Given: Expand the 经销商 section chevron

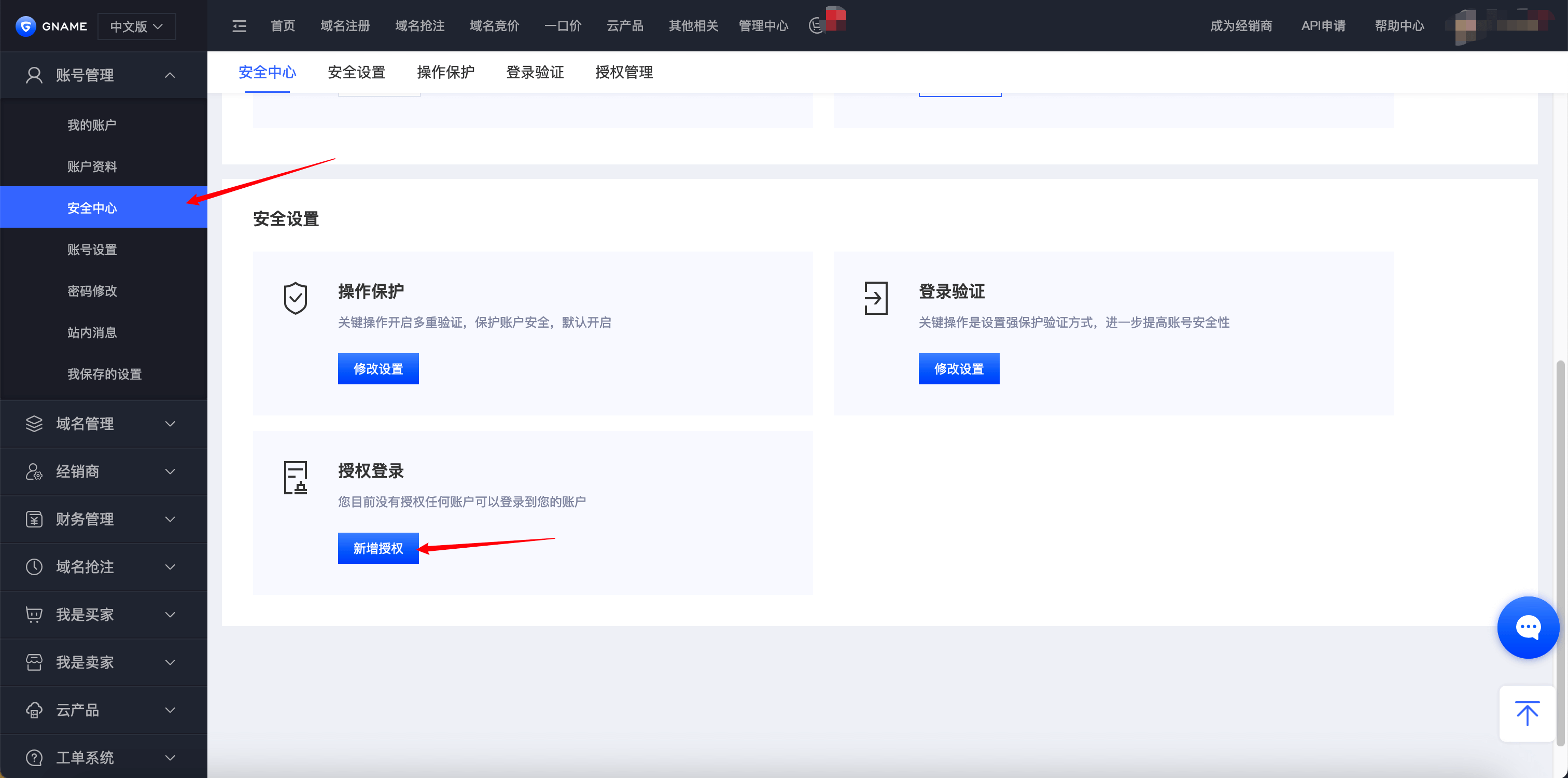Looking at the screenshot, I should tap(170, 471).
